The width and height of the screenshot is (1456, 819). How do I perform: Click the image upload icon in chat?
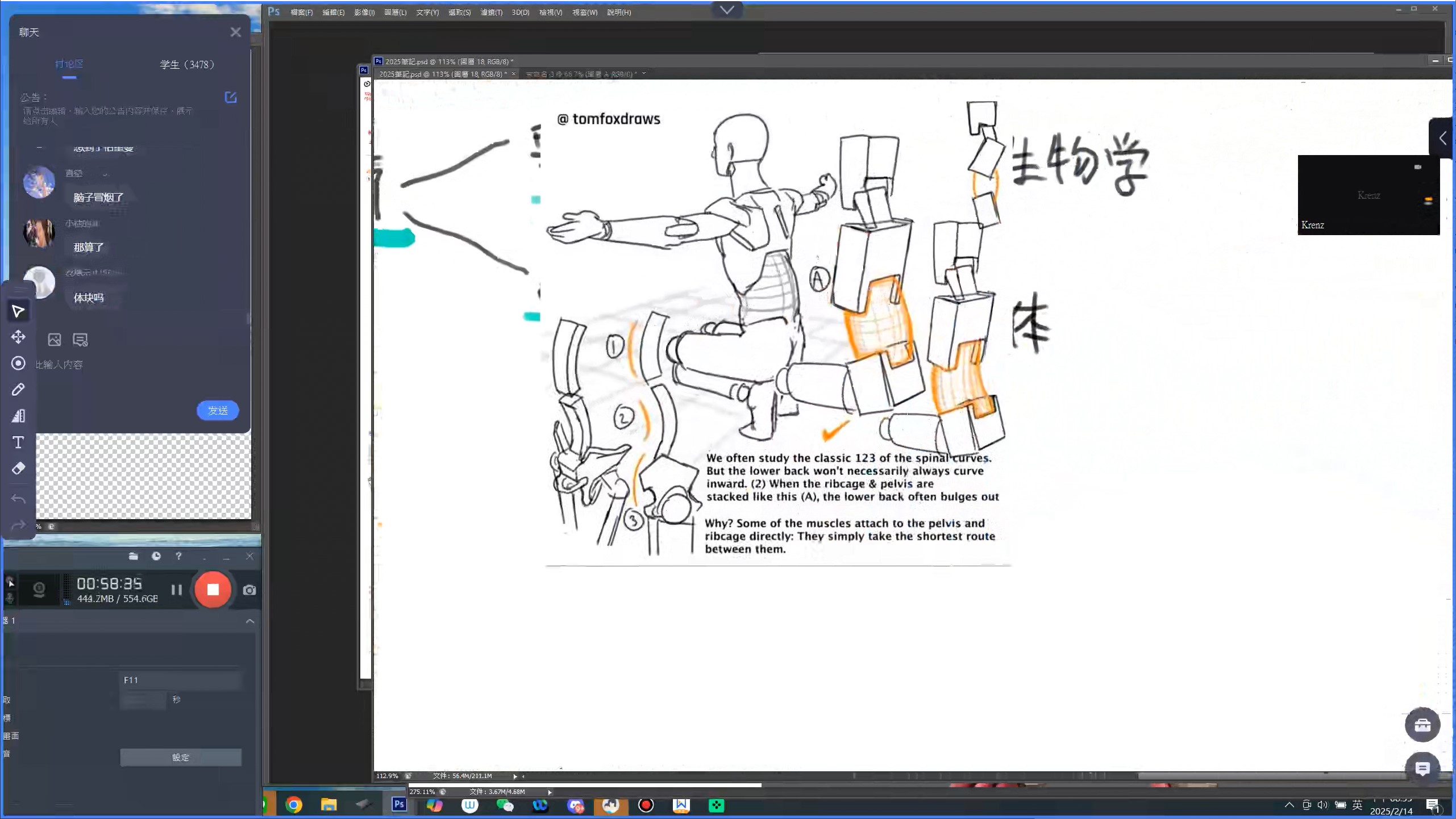(x=55, y=340)
